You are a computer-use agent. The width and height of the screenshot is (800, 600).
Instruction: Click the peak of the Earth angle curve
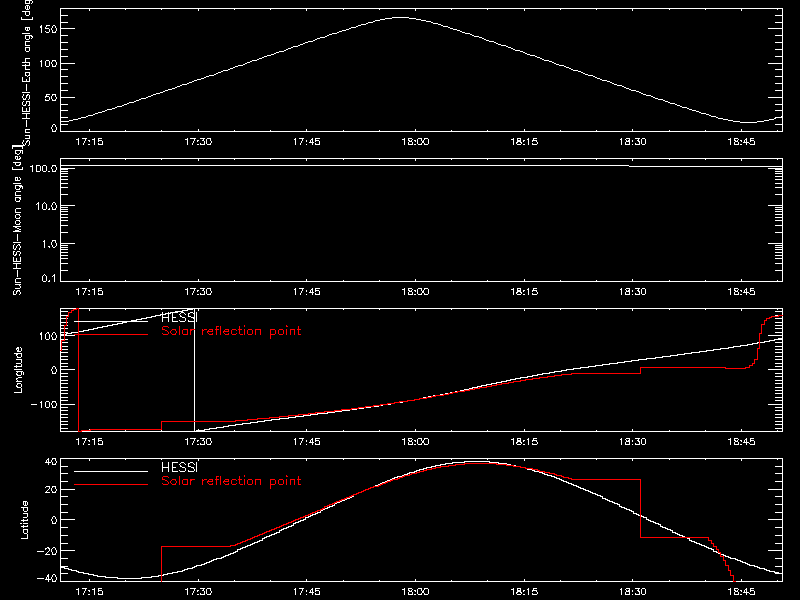[401, 18]
